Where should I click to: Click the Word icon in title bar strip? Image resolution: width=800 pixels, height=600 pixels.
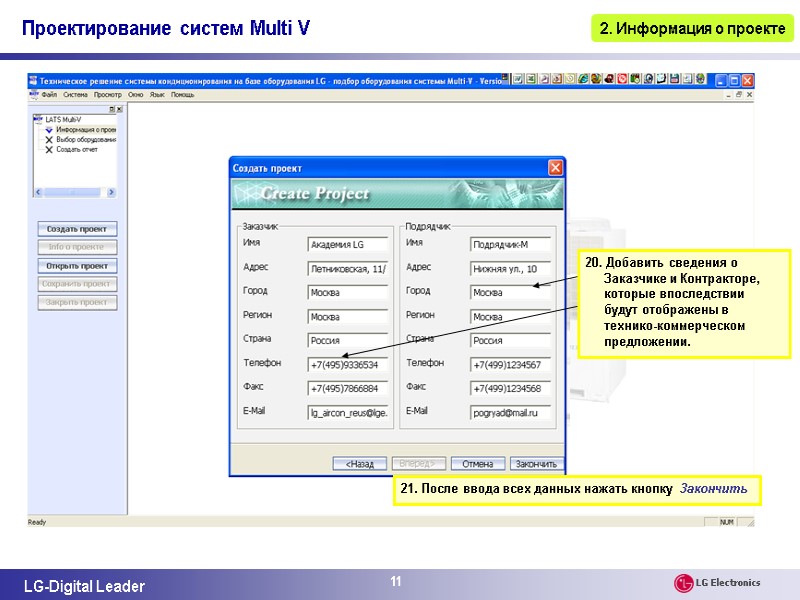pyautogui.click(x=518, y=79)
